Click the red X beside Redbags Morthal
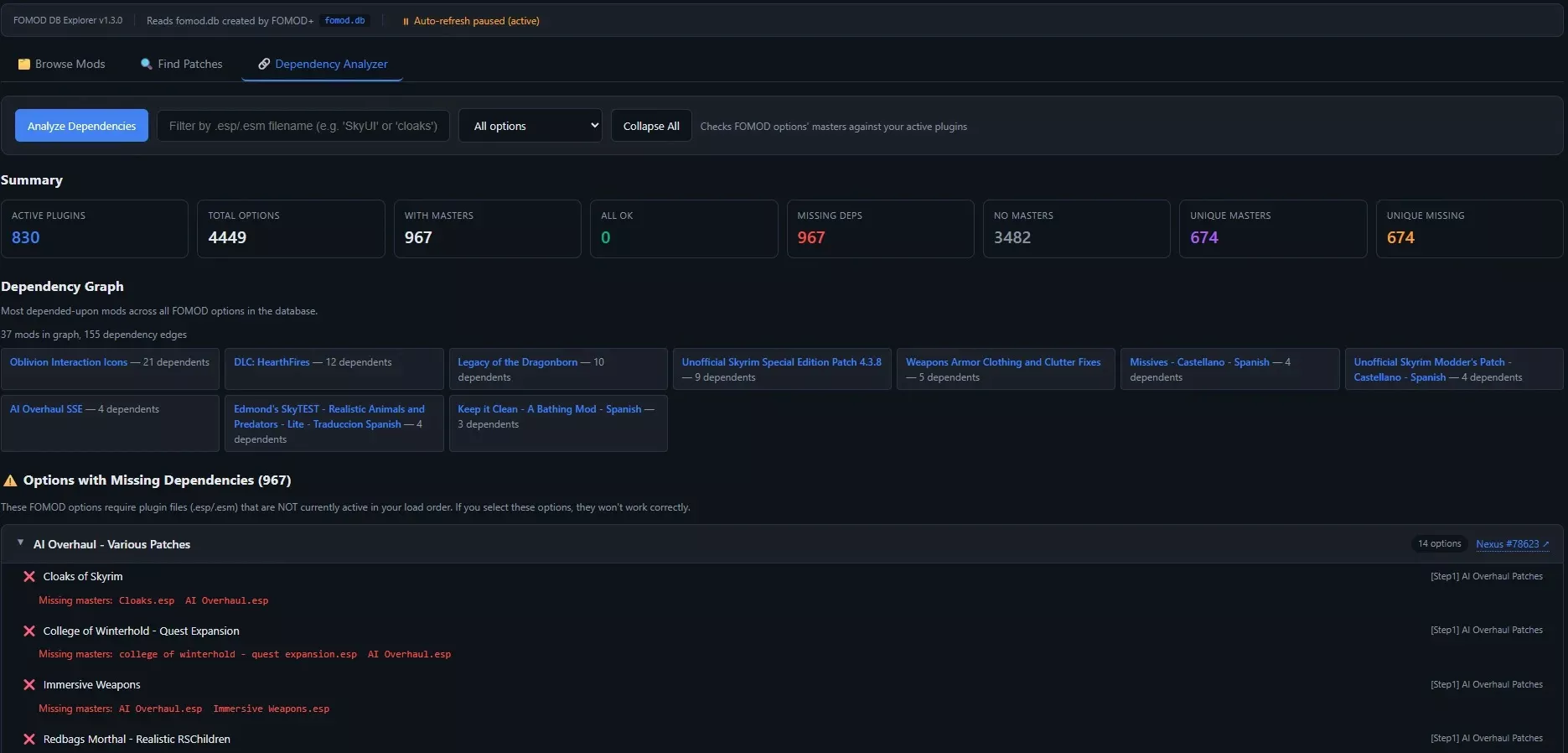 point(29,740)
